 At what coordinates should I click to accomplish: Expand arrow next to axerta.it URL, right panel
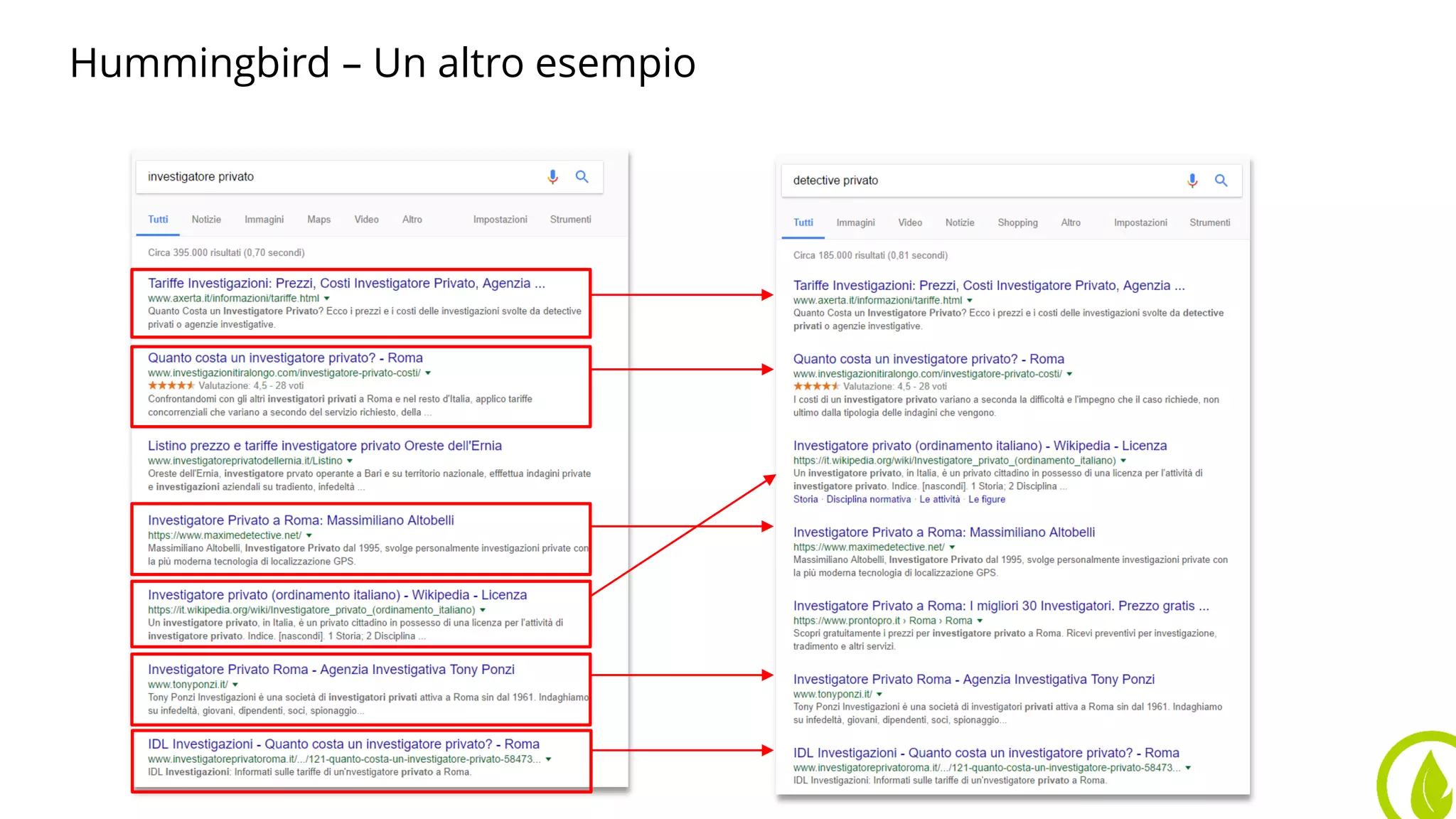coord(970,301)
